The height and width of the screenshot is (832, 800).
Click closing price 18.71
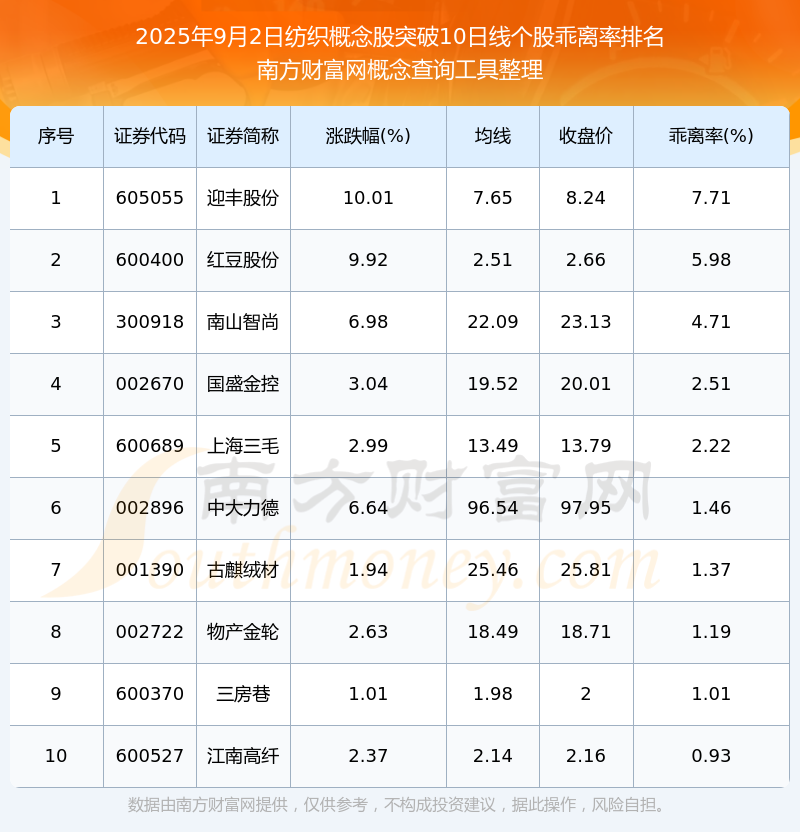586,632
